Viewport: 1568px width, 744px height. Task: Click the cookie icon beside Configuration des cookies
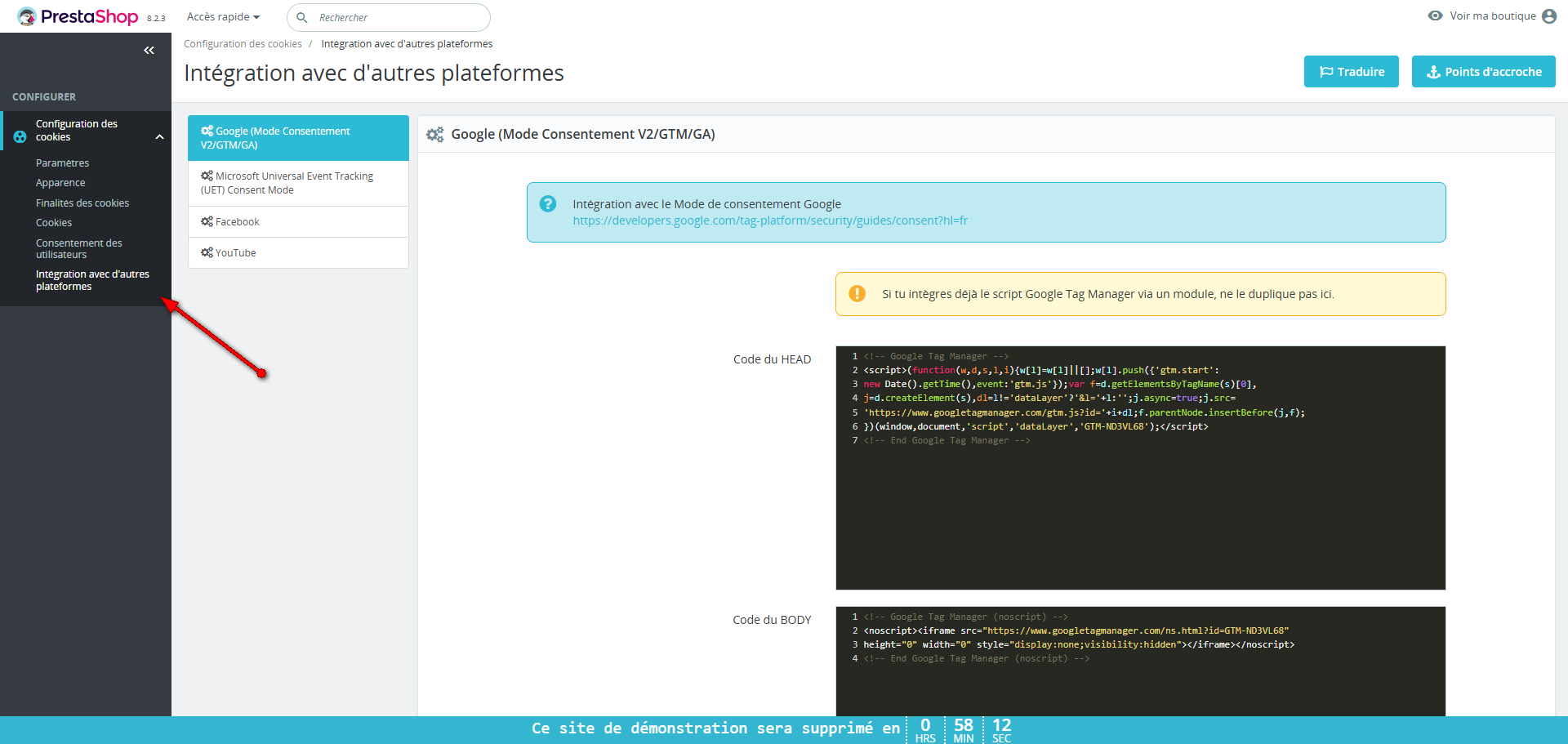tap(20, 137)
